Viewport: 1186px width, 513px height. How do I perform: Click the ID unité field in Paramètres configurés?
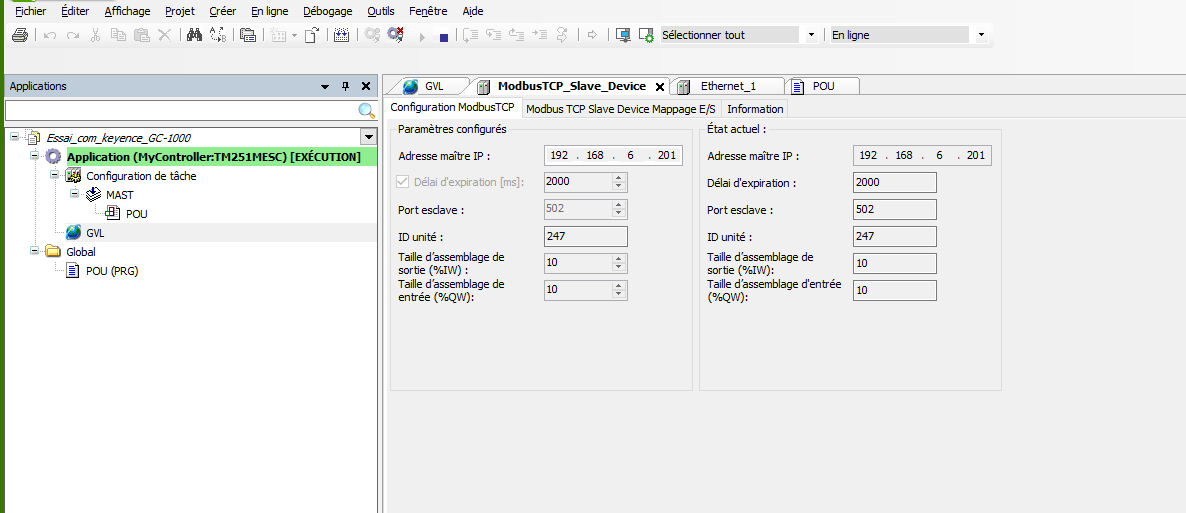[585, 236]
